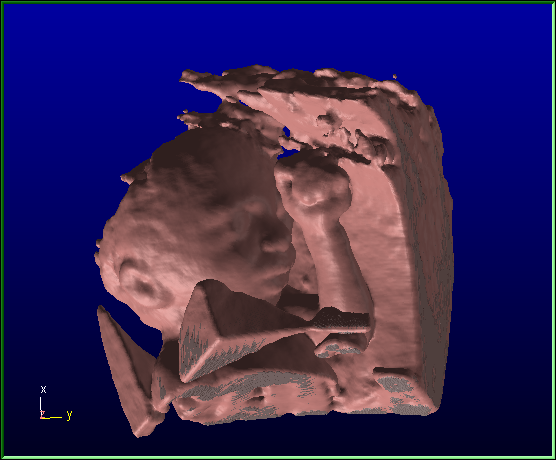Click the nose of the rendered face
The image size is (556, 460).
pos(276,243)
